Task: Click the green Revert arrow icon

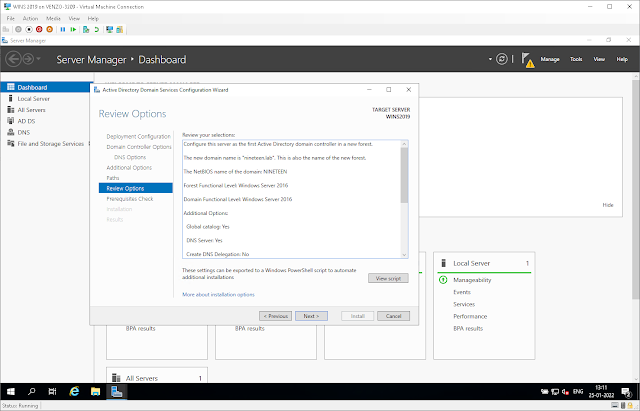Action: [97, 29]
